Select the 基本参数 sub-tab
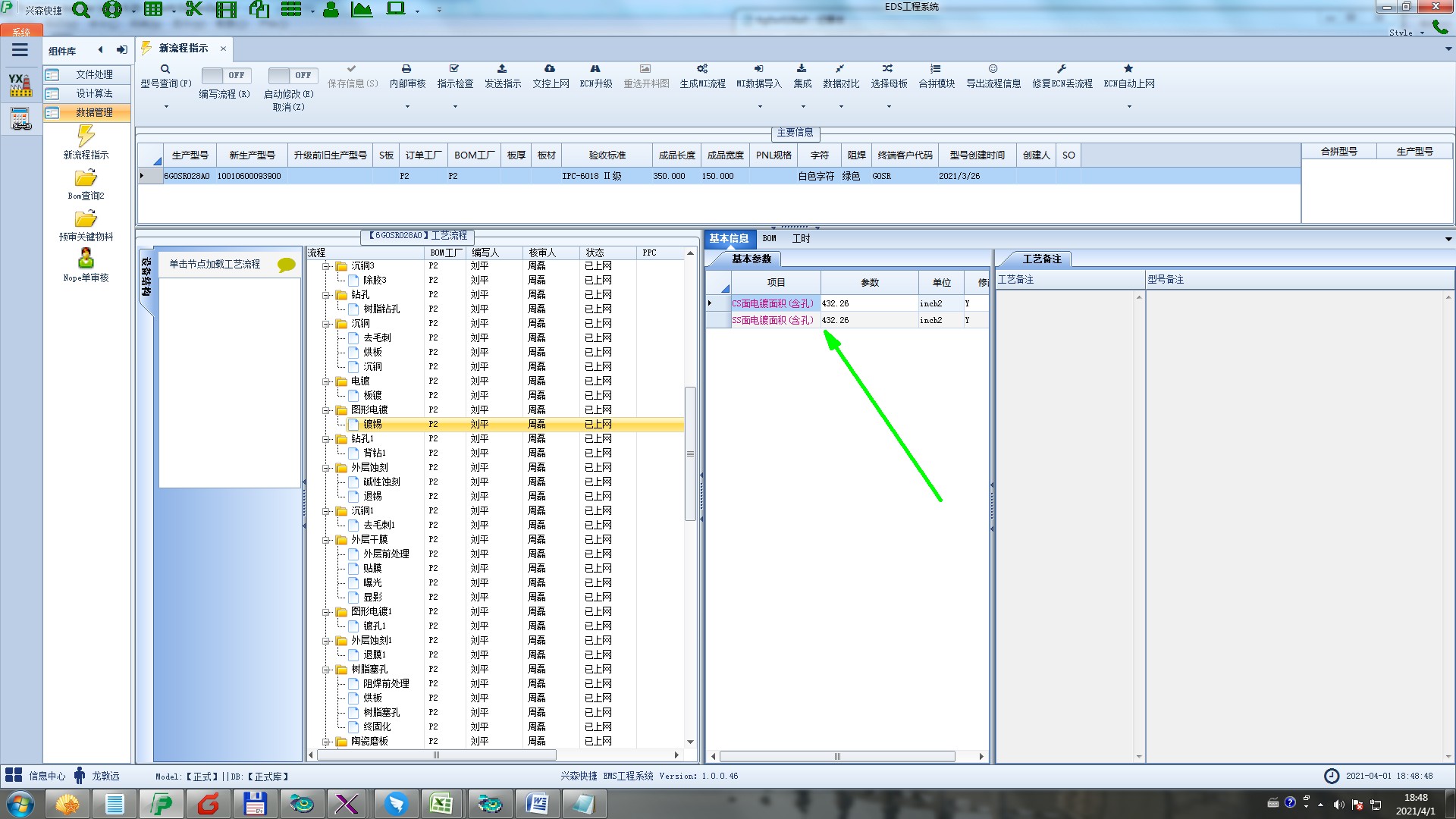The image size is (1456, 819). (x=751, y=259)
